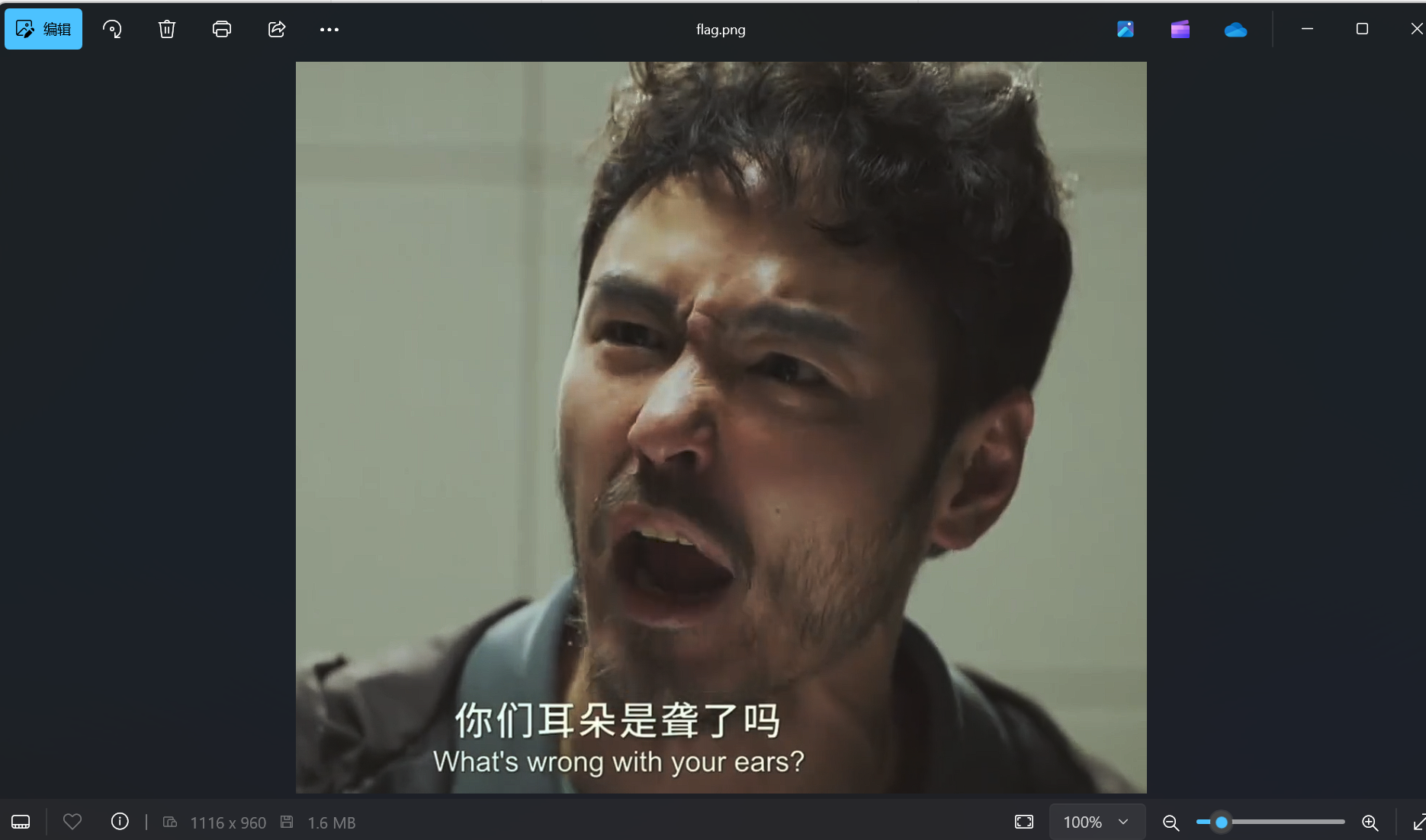Click the flag.png file name title
This screenshot has height=840, width=1426.
(x=721, y=30)
